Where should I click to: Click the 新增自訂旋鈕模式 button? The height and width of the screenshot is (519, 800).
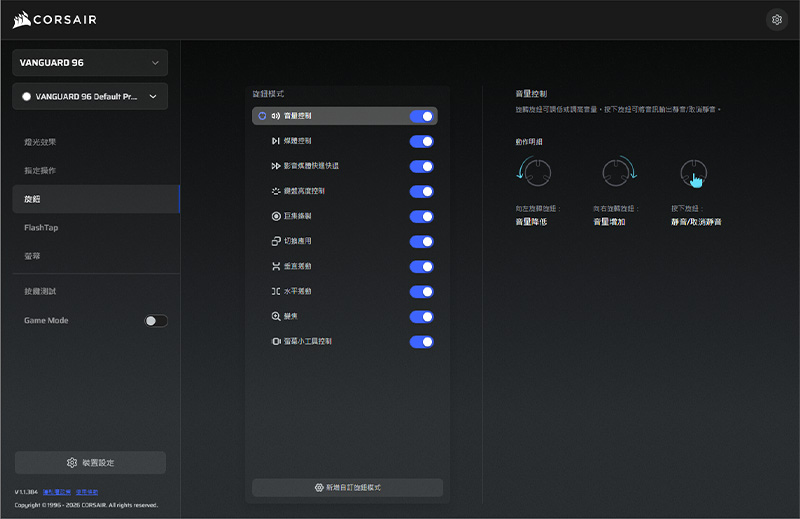coord(347,488)
